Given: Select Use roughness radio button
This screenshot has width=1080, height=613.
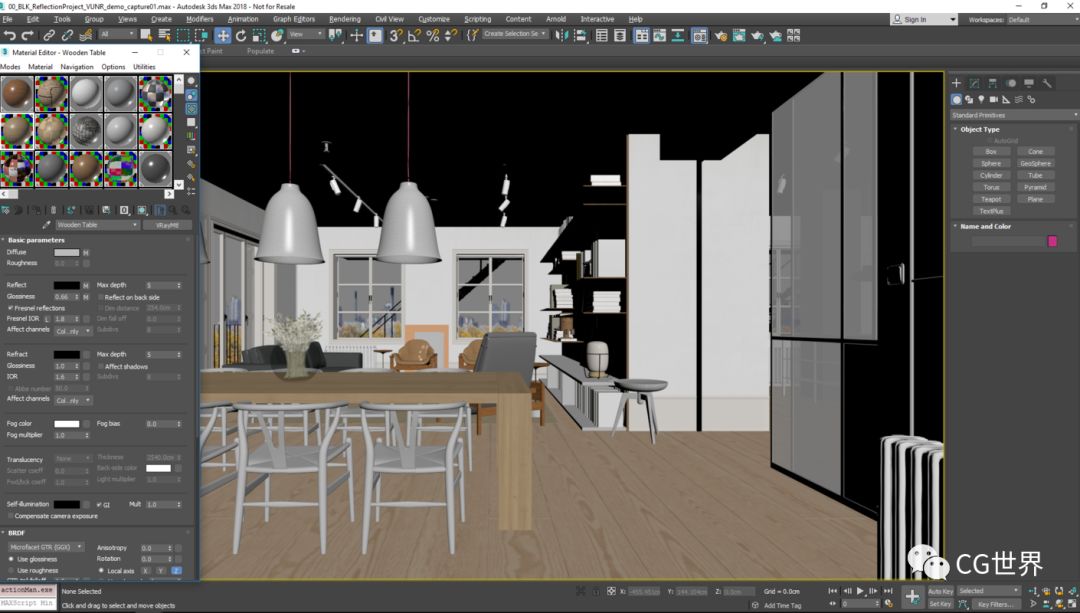Looking at the screenshot, I should (11, 570).
